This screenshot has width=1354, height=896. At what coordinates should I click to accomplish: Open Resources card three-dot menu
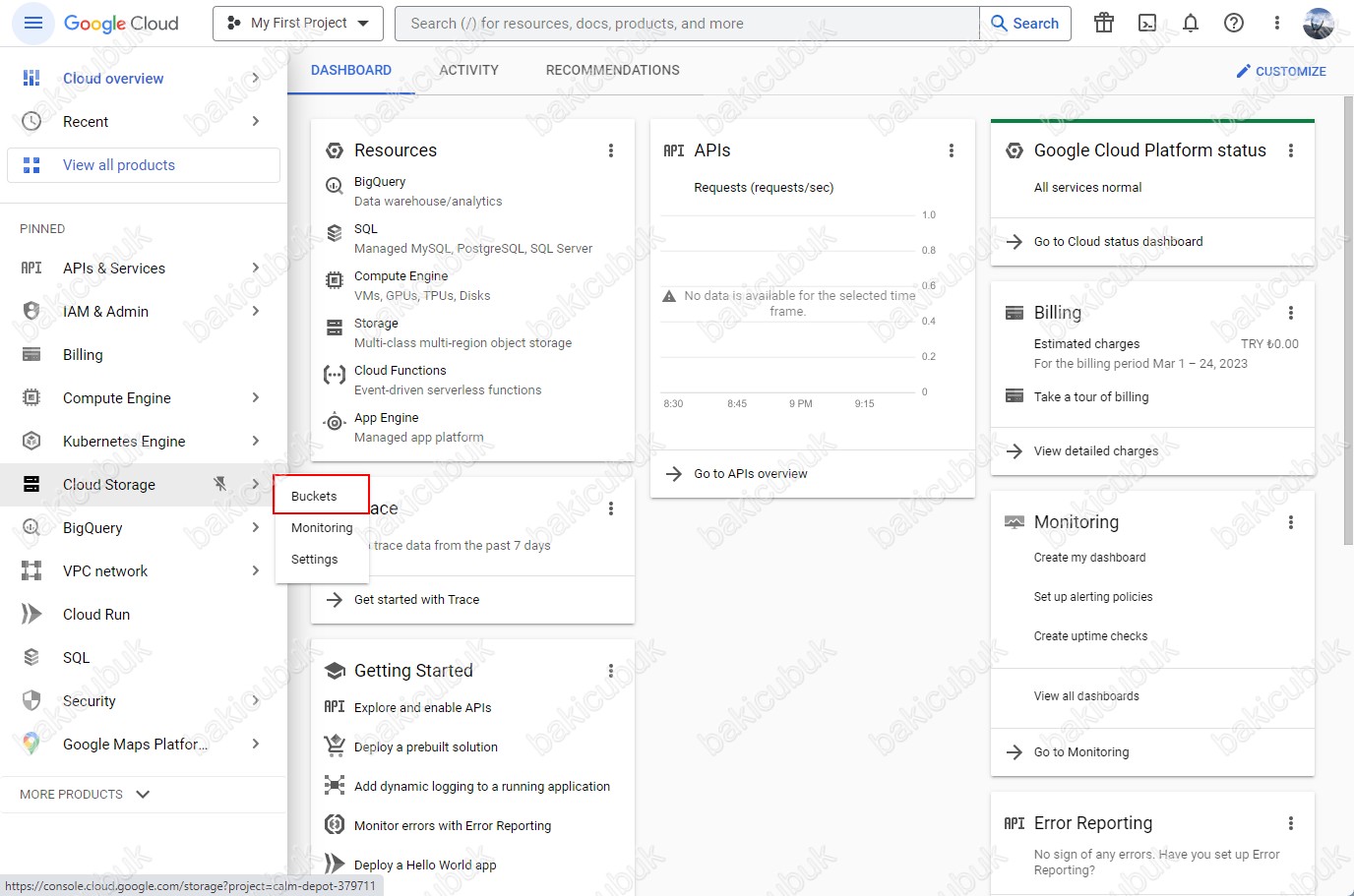[611, 150]
